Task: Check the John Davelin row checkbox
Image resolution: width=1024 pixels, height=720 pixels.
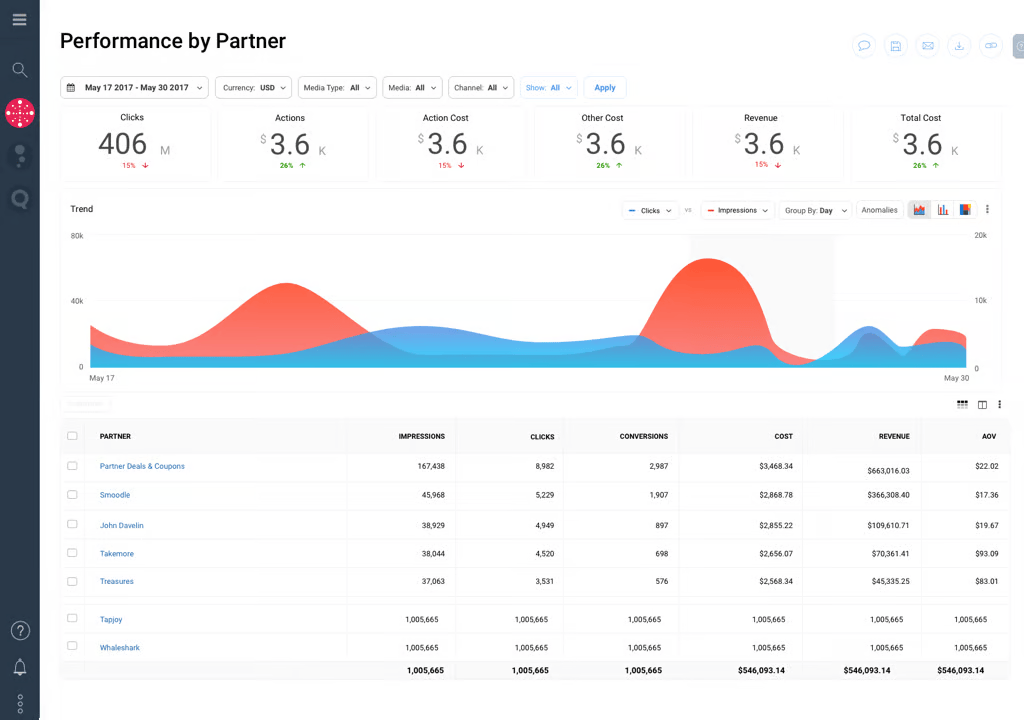Action: pos(72,524)
